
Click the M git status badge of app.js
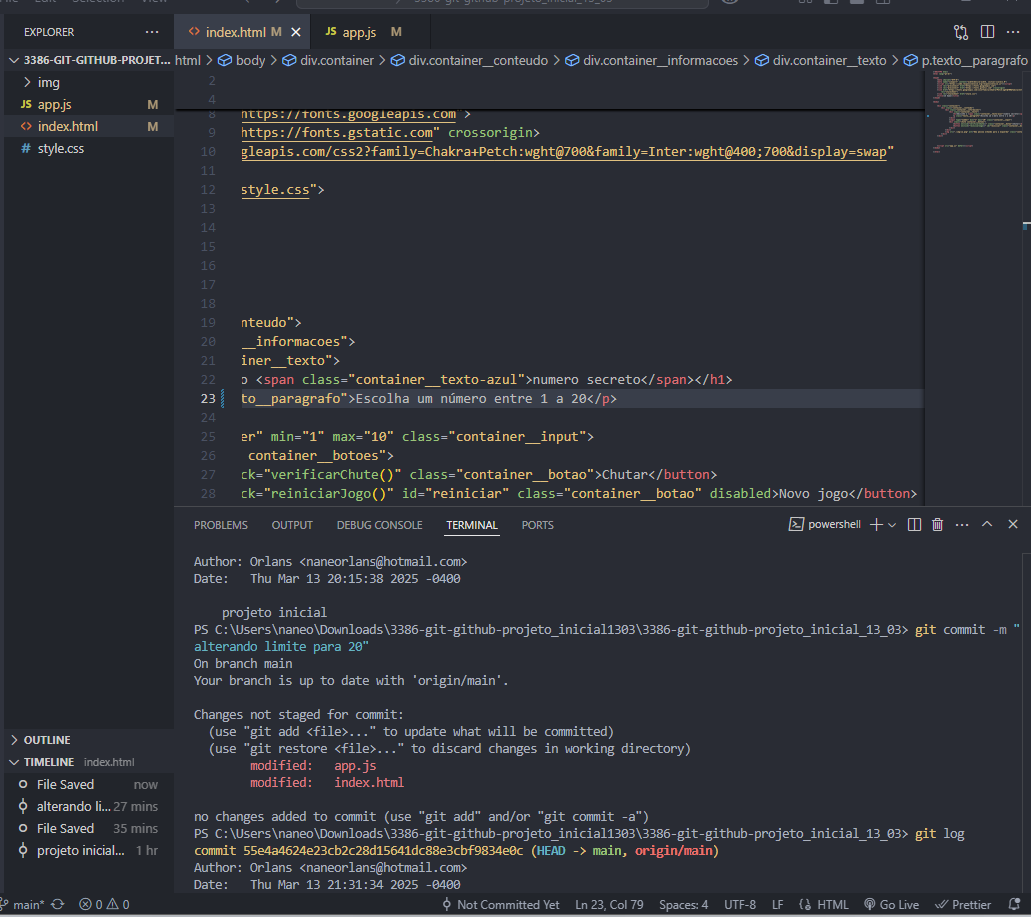[x=153, y=105]
